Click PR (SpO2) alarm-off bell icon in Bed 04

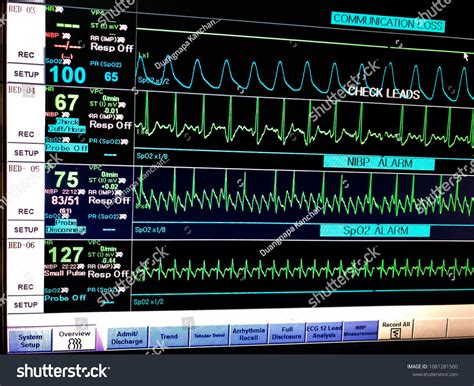[x=125, y=142]
